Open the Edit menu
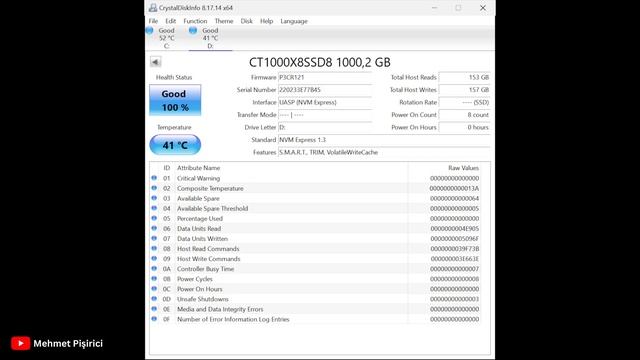Screen dimensions: 640x360 tap(171, 21)
